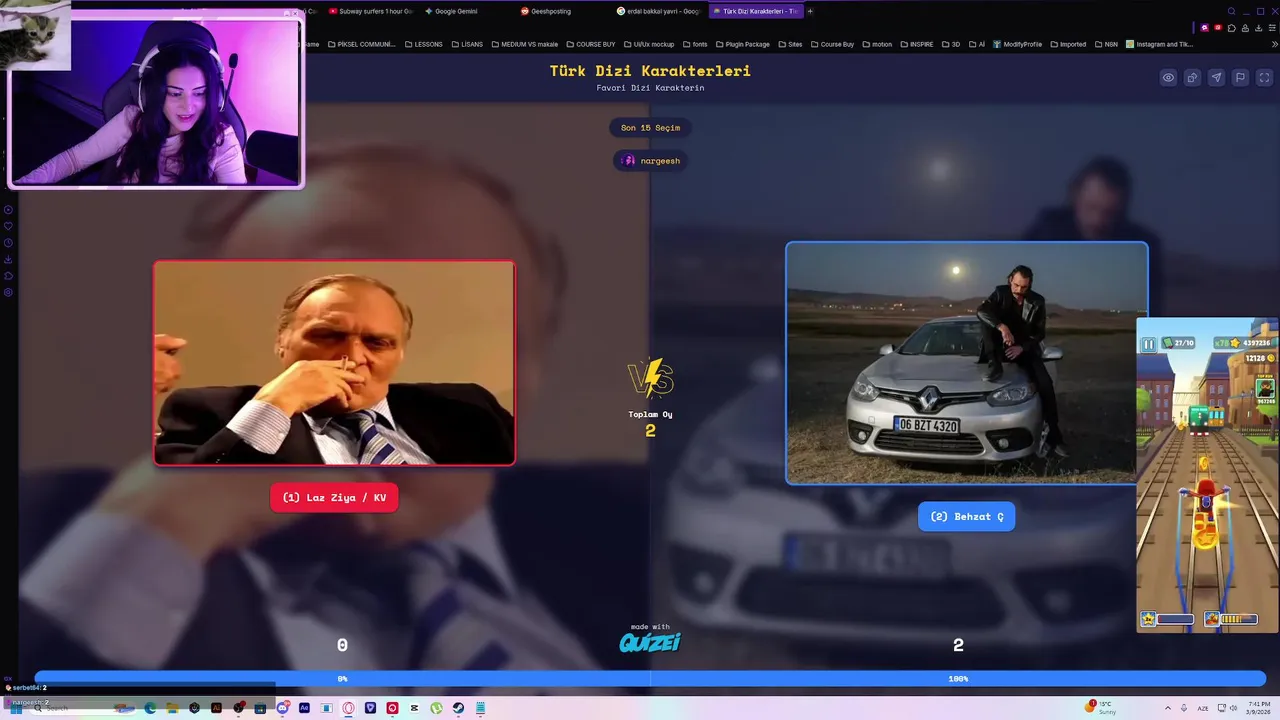Viewport: 1280px width, 720px height.
Task: Switch to Subway surfers 1 hour tab
Action: point(370,11)
